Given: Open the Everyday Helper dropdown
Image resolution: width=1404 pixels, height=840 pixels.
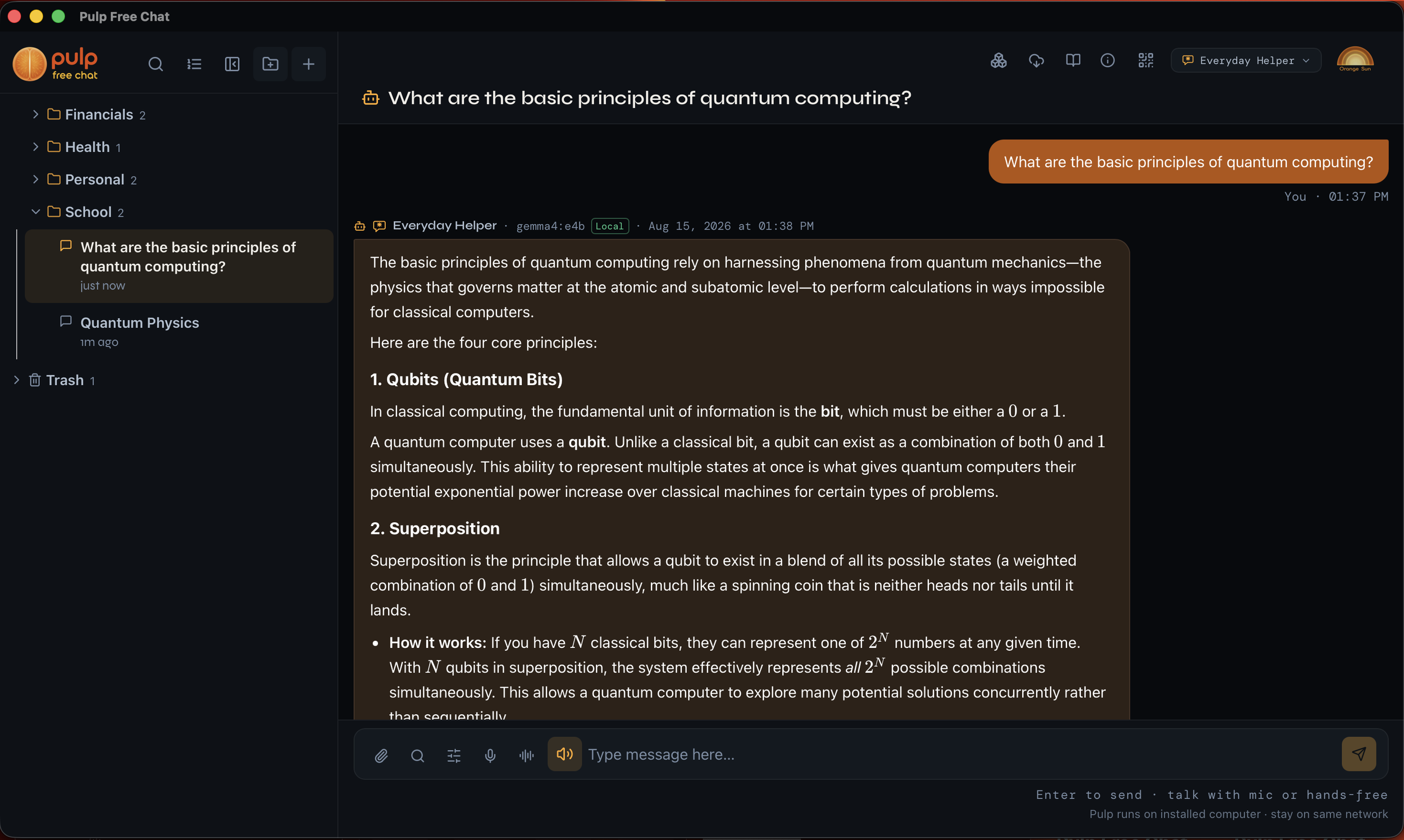Looking at the screenshot, I should point(1246,61).
